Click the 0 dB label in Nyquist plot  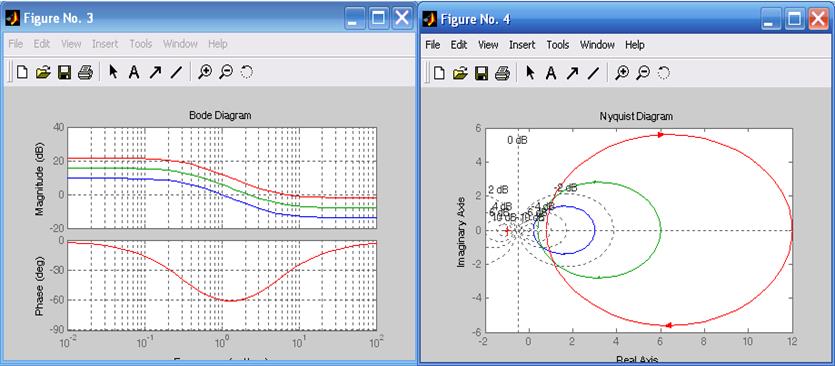[x=517, y=140]
